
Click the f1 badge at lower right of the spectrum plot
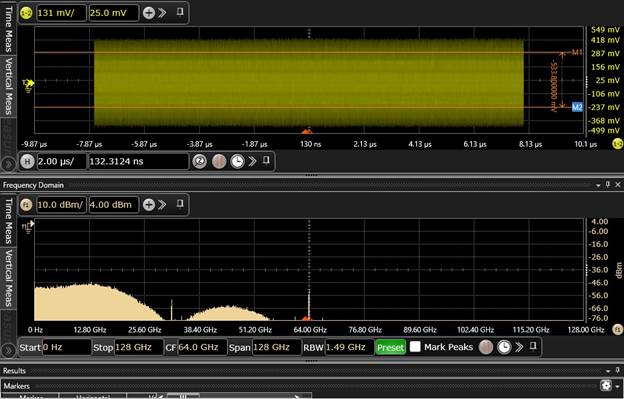(x=618, y=329)
